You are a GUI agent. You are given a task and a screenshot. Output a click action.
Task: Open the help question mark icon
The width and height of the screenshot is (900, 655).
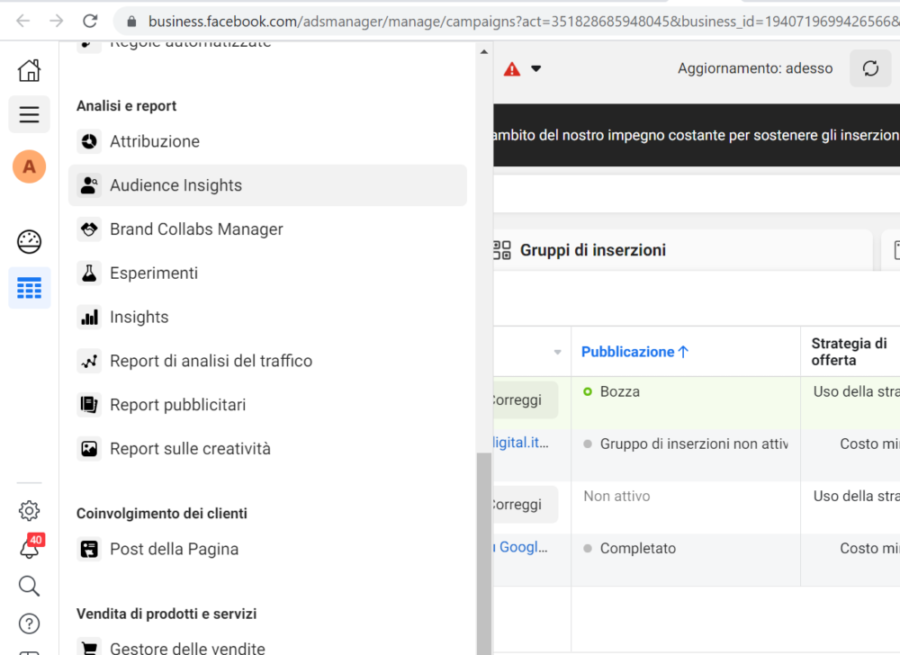pyautogui.click(x=29, y=623)
